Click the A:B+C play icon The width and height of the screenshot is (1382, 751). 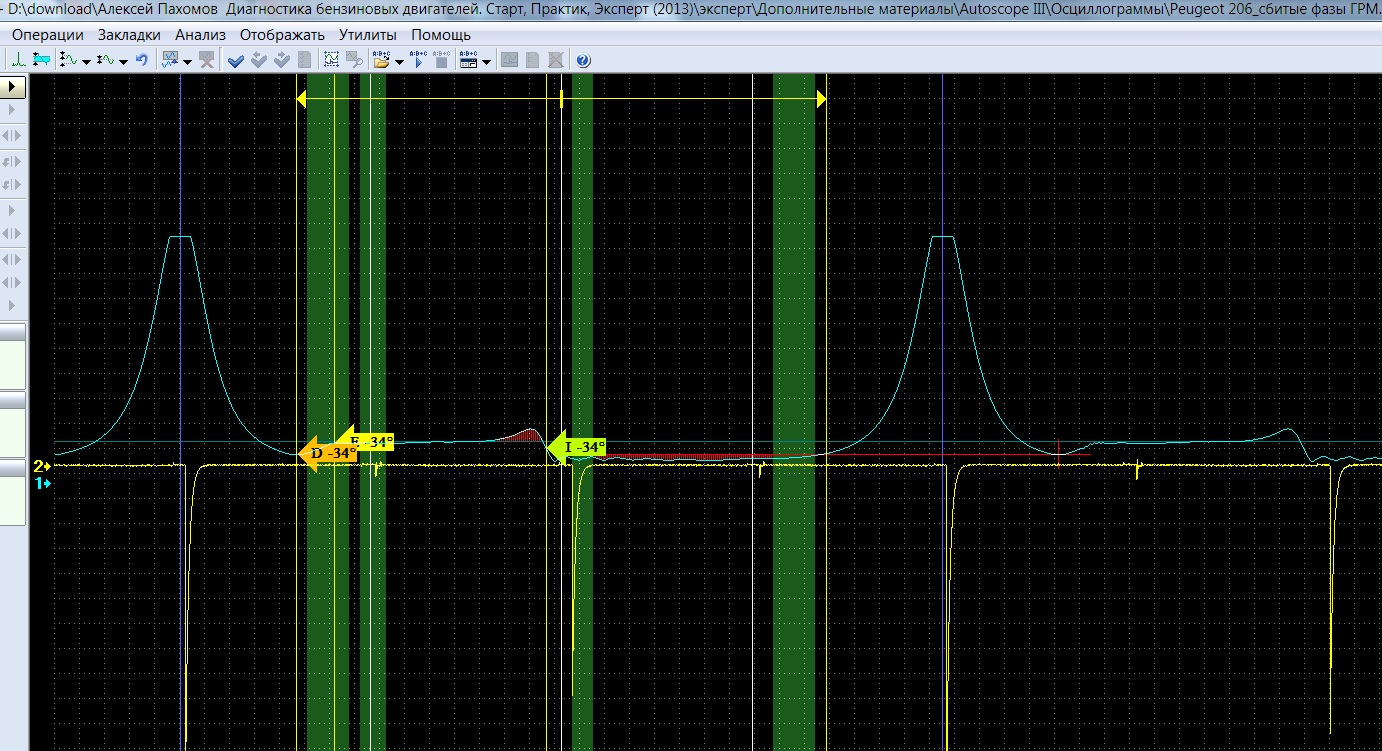pos(418,60)
